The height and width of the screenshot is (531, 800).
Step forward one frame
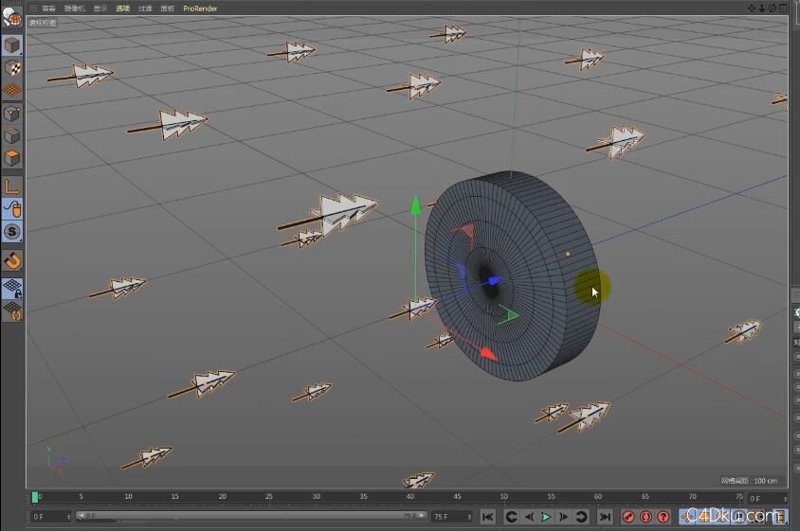coord(563,517)
